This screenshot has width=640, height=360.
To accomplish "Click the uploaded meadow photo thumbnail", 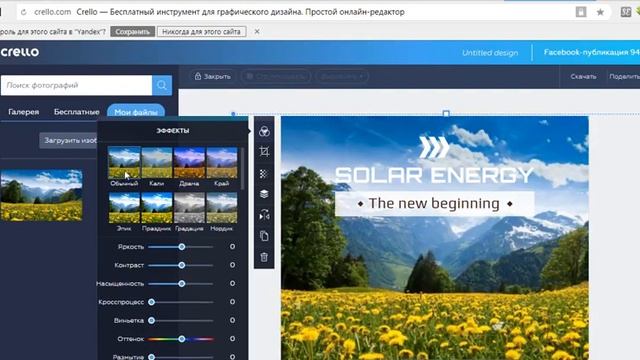I will coord(41,196).
